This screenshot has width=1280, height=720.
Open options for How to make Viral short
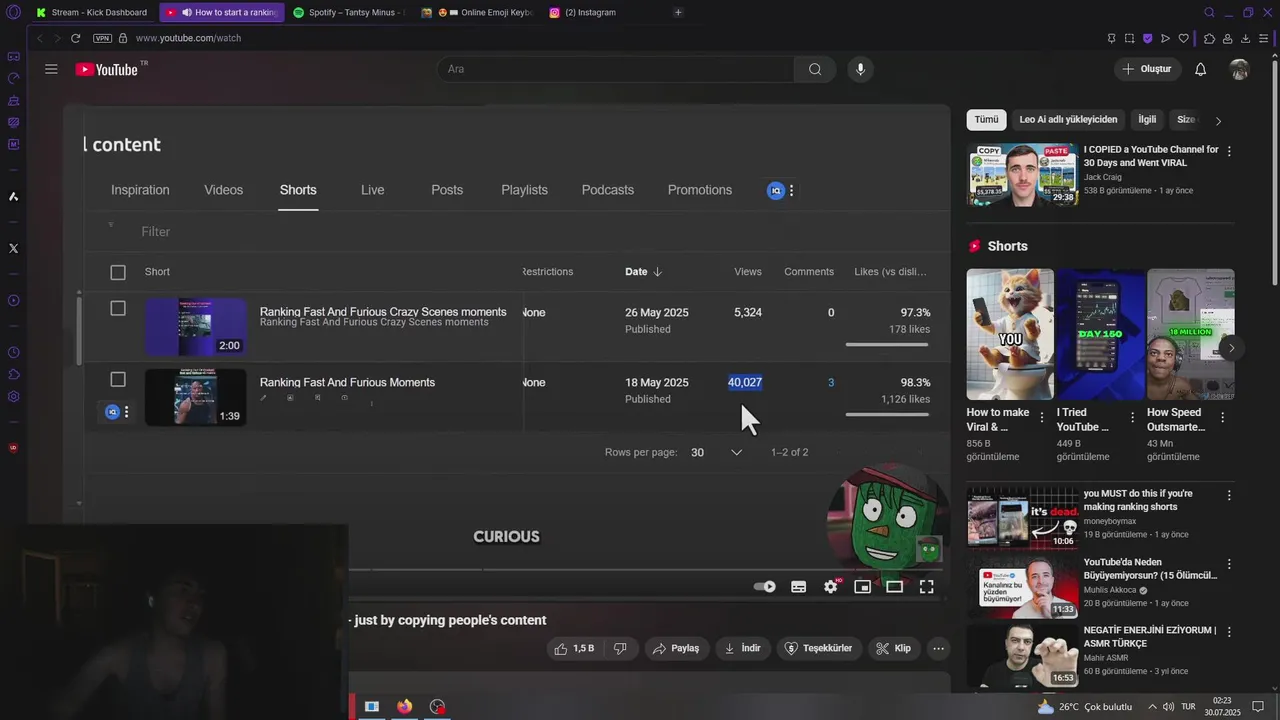[1042, 418]
